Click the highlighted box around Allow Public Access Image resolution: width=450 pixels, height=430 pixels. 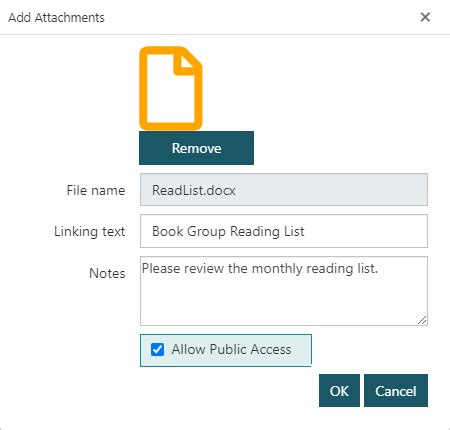(x=226, y=350)
